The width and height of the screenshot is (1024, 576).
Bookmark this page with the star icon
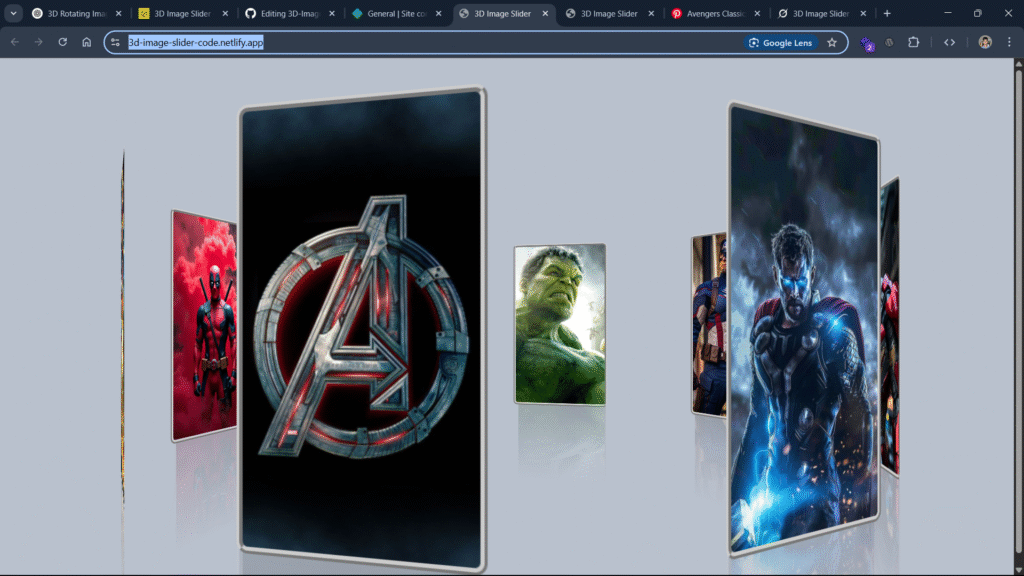point(832,42)
